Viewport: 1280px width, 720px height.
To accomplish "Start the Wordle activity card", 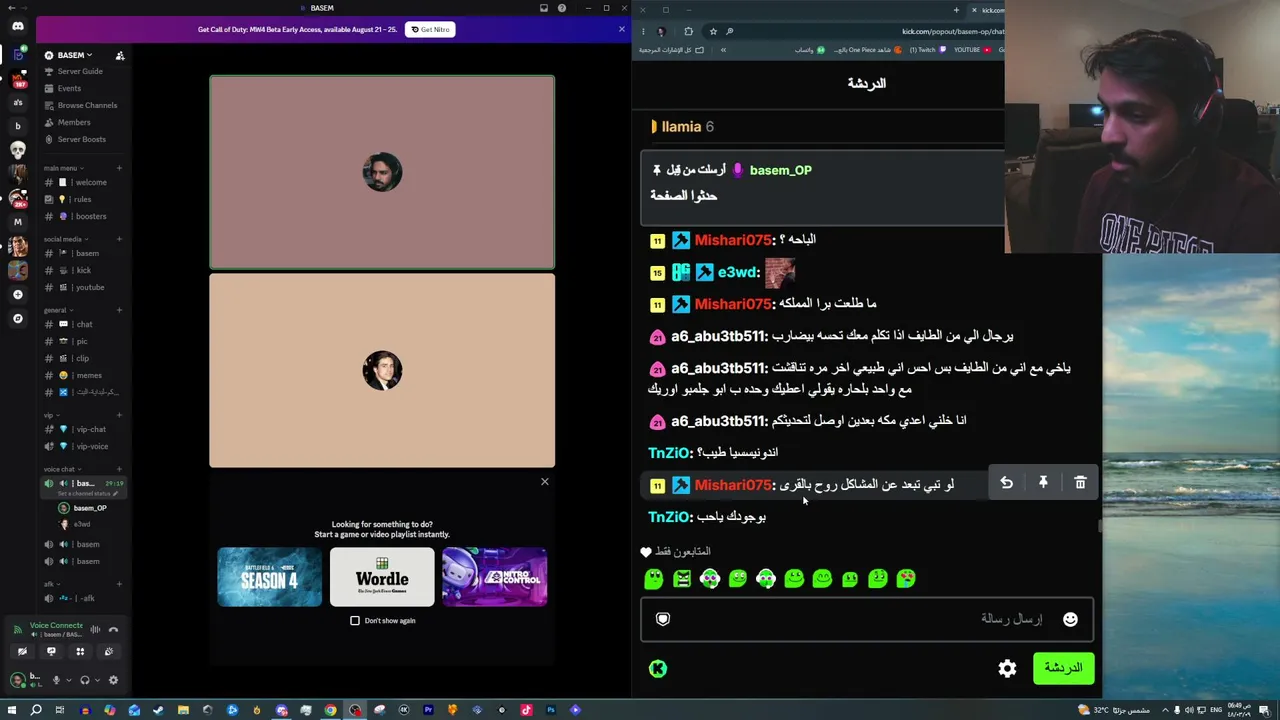I will 382,577.
